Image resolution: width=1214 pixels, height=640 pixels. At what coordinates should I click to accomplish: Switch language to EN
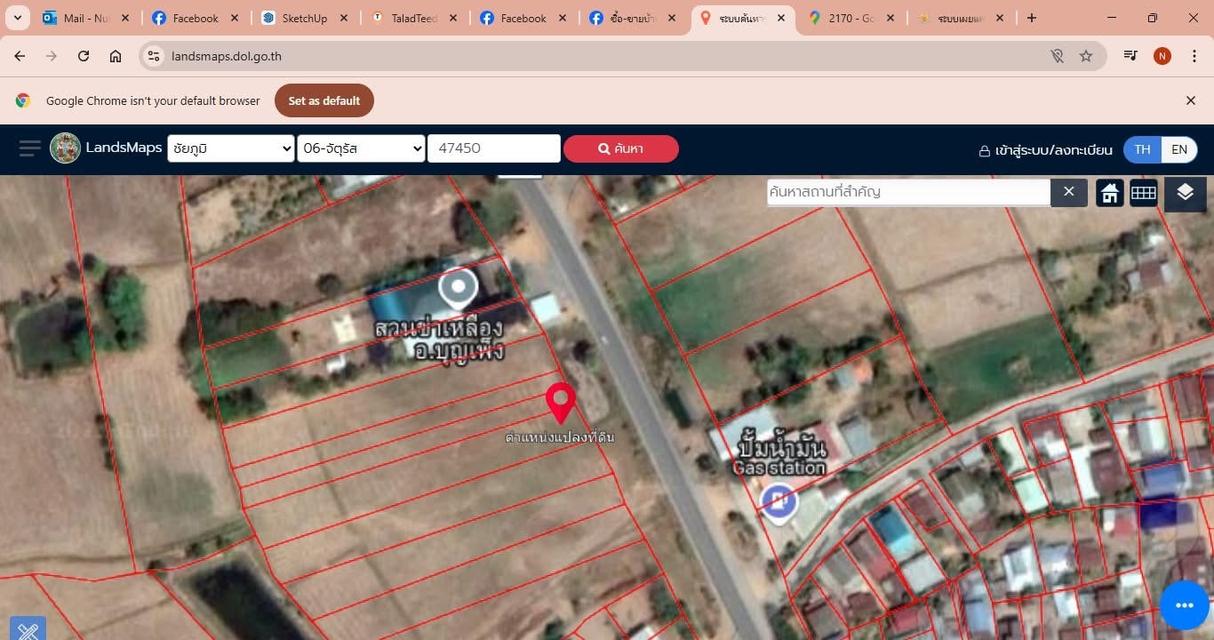(1179, 149)
